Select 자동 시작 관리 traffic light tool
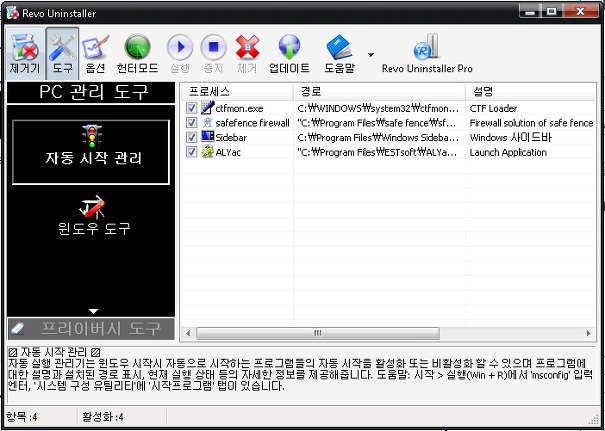Viewport: 605px width, 431px height. point(91,152)
